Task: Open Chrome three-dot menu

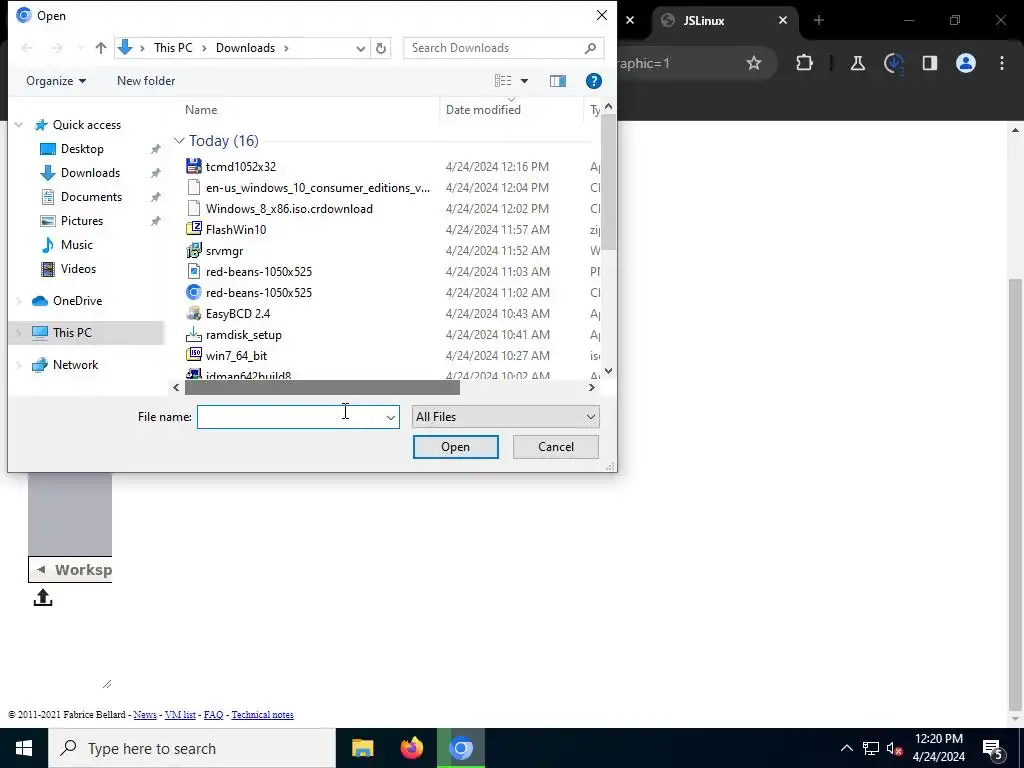Action: point(1002,63)
